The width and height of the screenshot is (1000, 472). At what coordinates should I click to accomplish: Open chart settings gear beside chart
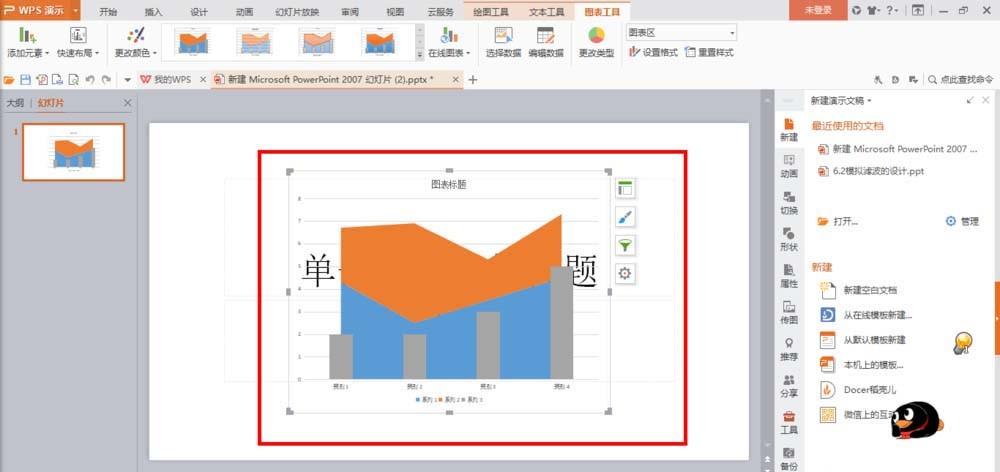click(626, 273)
